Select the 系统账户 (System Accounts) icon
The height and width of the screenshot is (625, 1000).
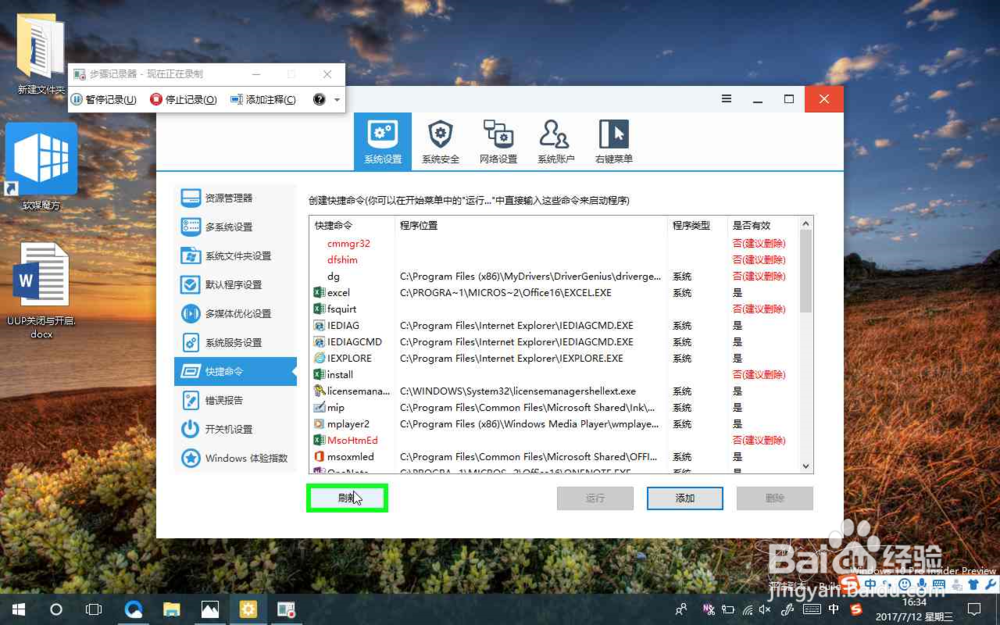coord(557,140)
